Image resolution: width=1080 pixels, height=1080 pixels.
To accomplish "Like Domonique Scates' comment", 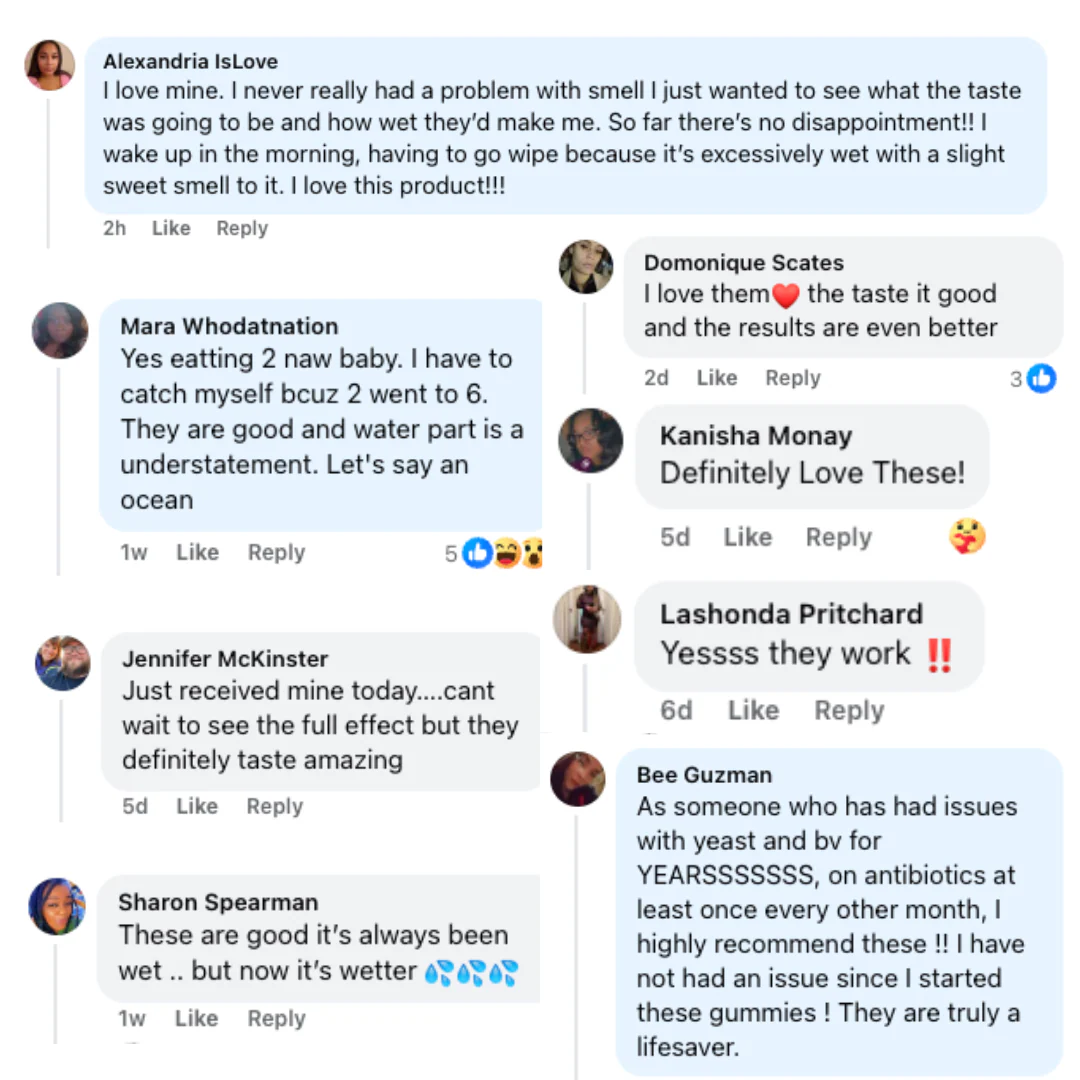I will pyautogui.click(x=716, y=377).
